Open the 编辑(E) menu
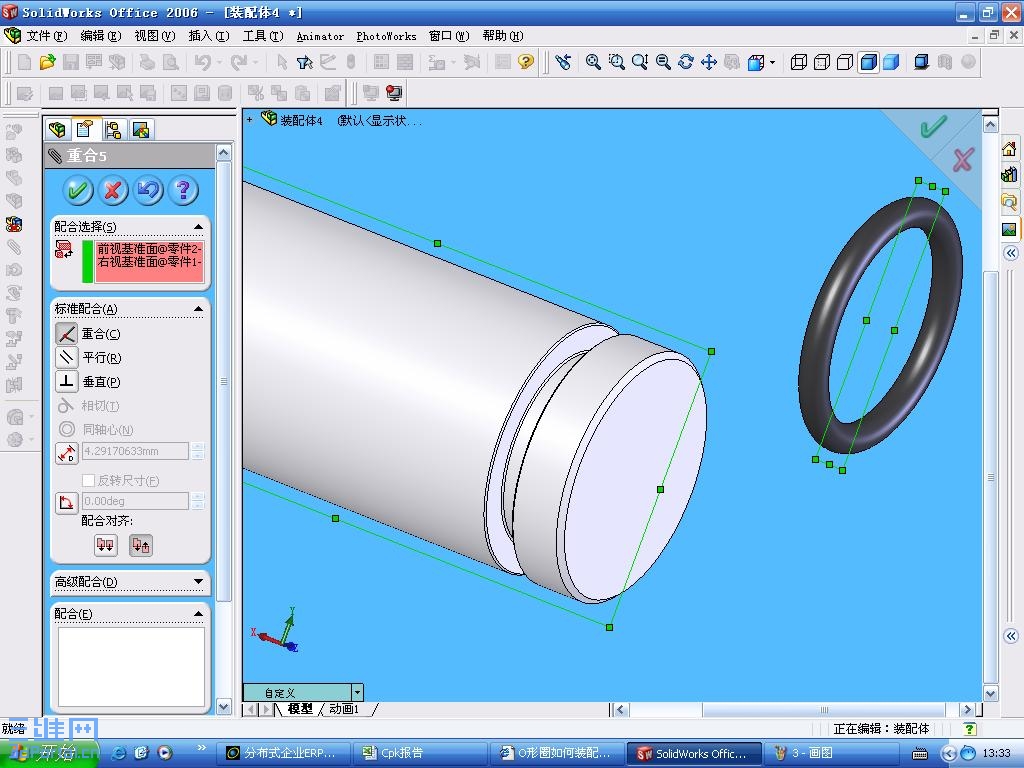Viewport: 1024px width, 768px height. [101, 36]
